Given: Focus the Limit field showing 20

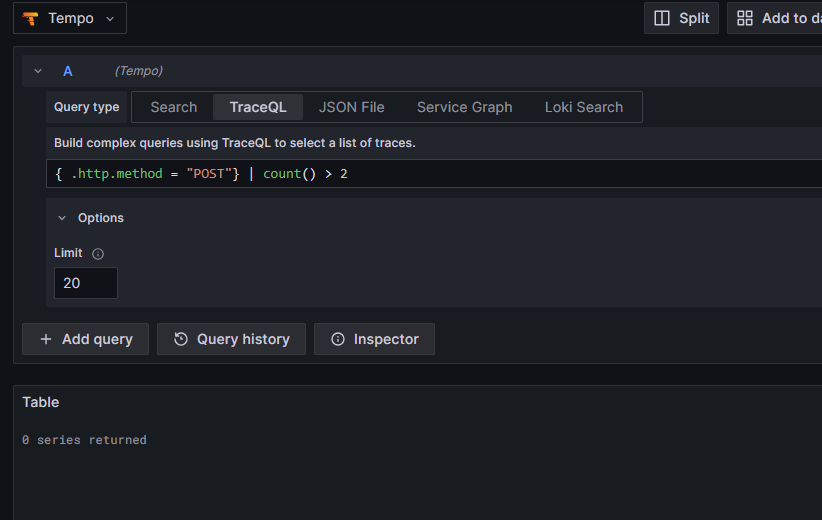Looking at the screenshot, I should (x=86, y=283).
